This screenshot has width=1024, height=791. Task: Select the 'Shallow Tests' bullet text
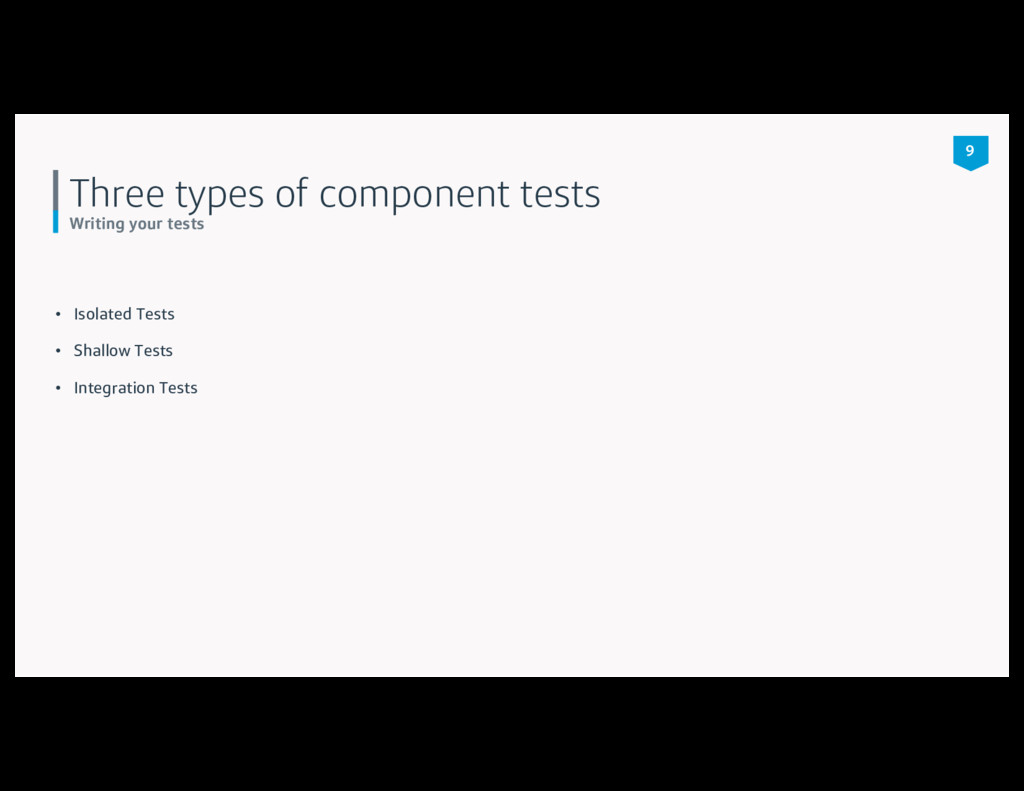pos(123,351)
